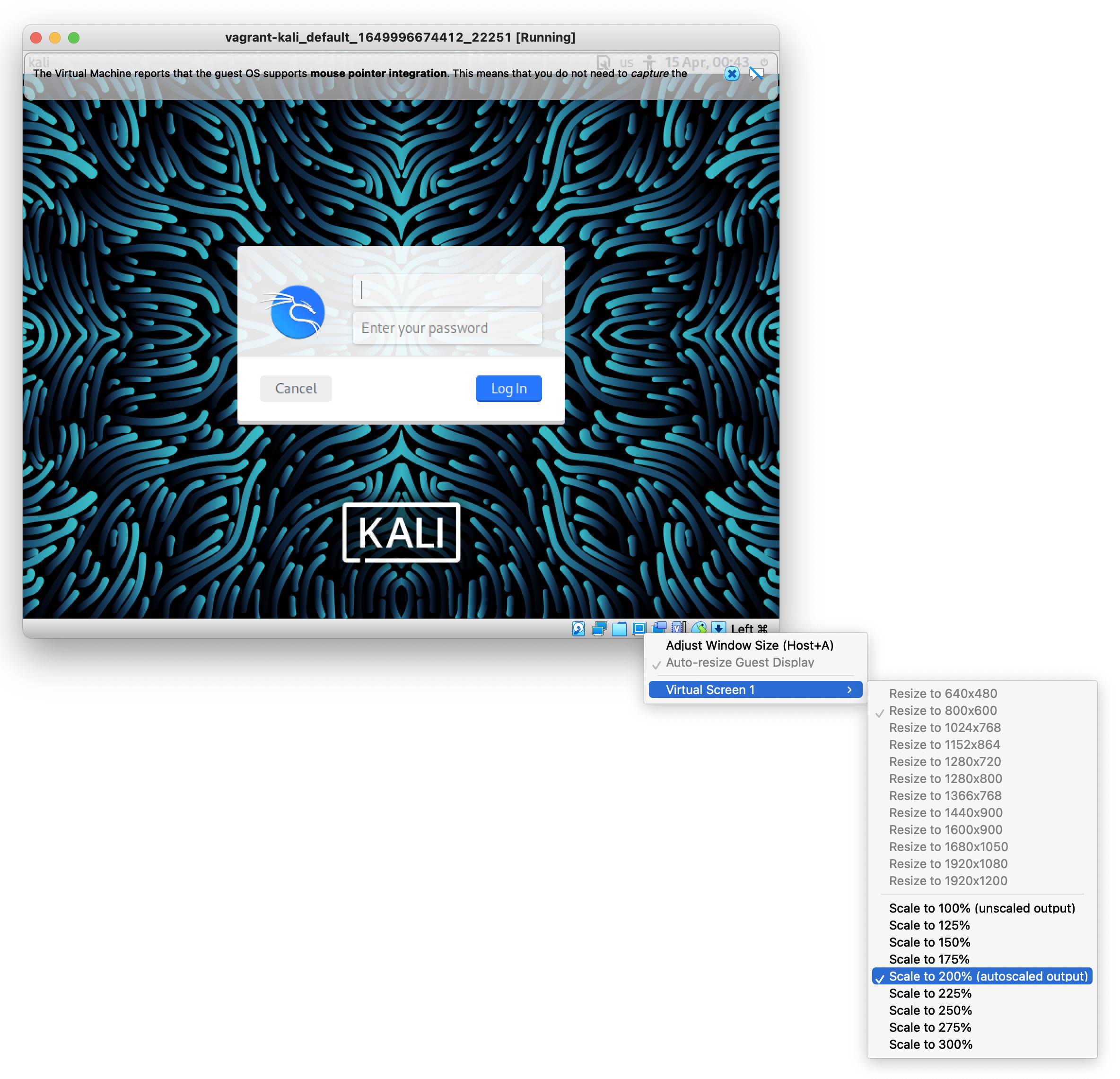Select Scale to 150%
The height and width of the screenshot is (1079, 1120).
tap(929, 942)
